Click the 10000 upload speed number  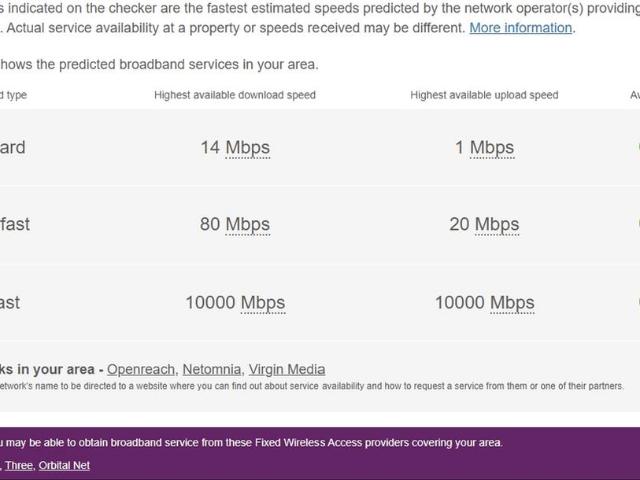(460, 302)
